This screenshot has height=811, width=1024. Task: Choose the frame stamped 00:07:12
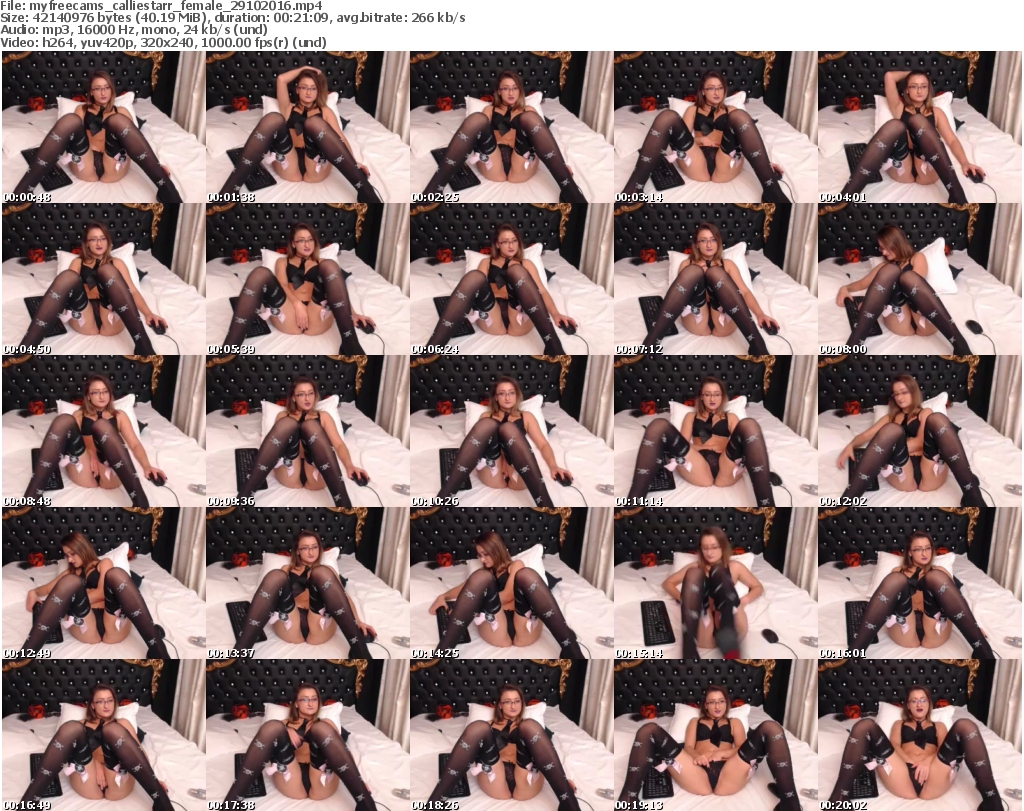click(715, 279)
